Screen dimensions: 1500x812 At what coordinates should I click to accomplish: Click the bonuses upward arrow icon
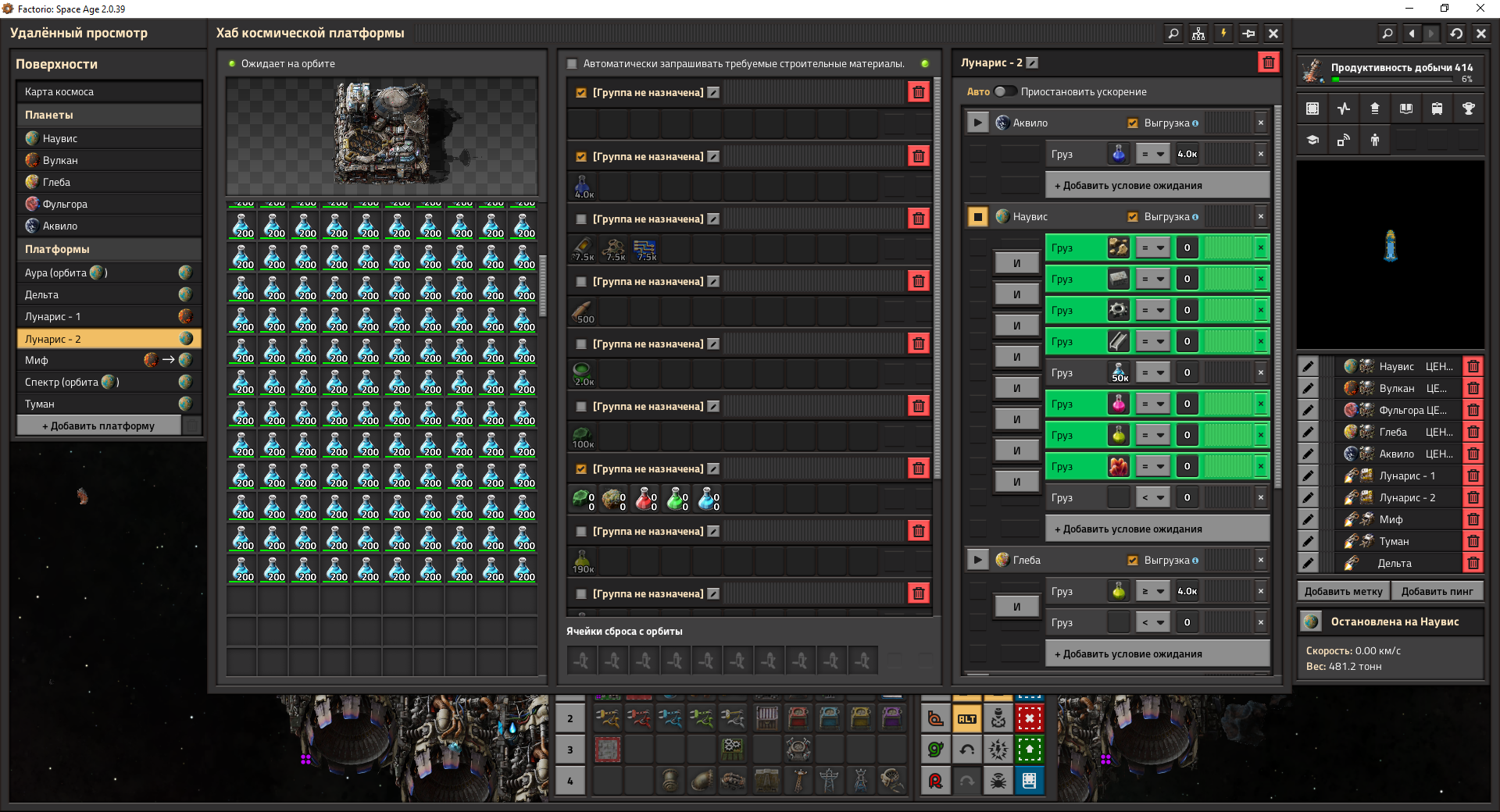click(1375, 109)
